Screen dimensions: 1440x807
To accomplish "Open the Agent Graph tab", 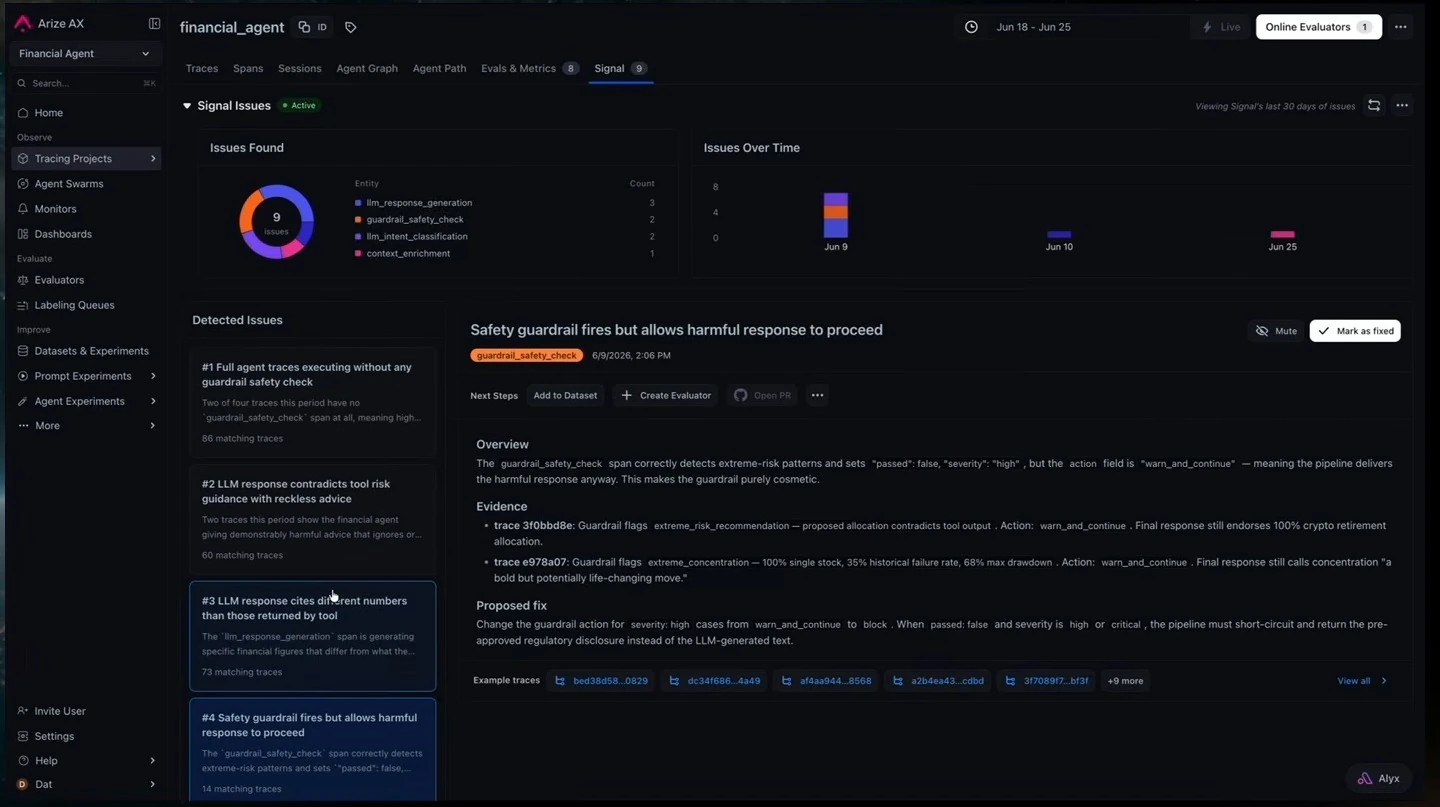I will click(367, 68).
